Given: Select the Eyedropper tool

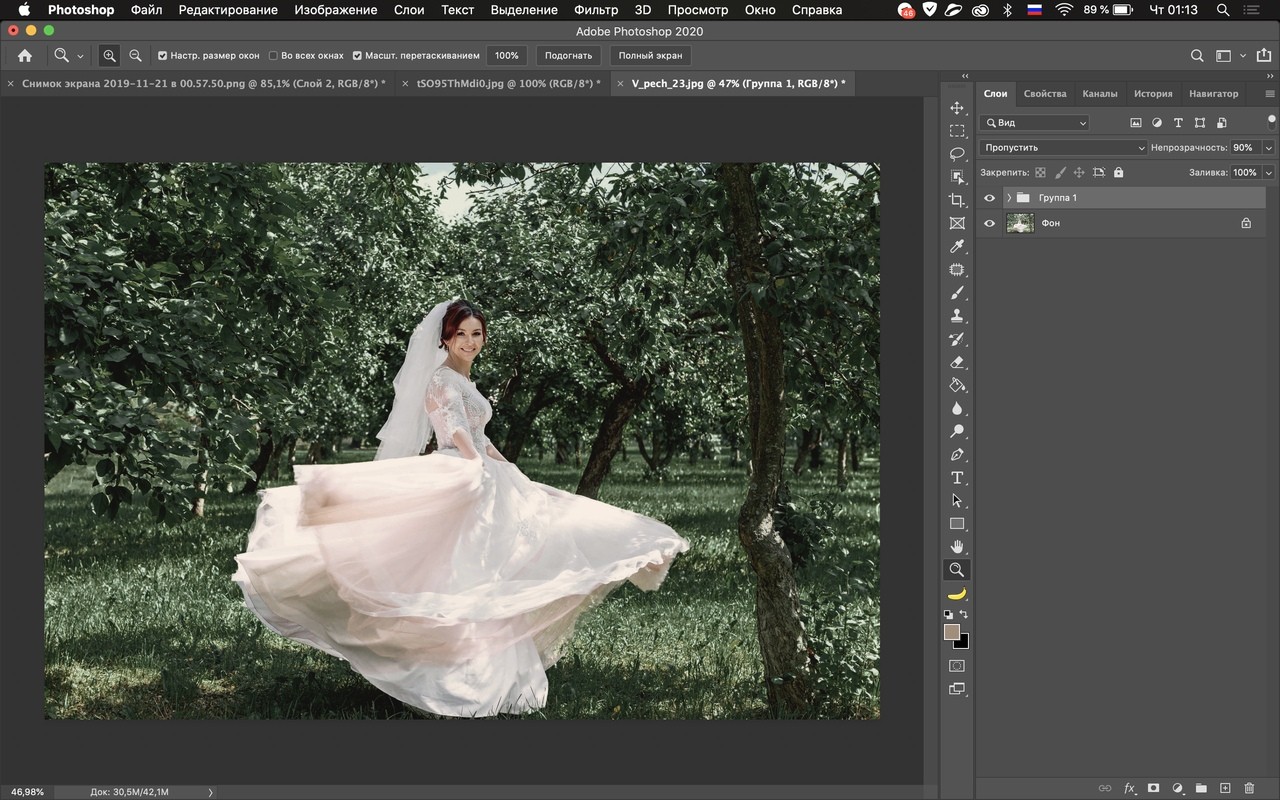Looking at the screenshot, I should point(957,246).
